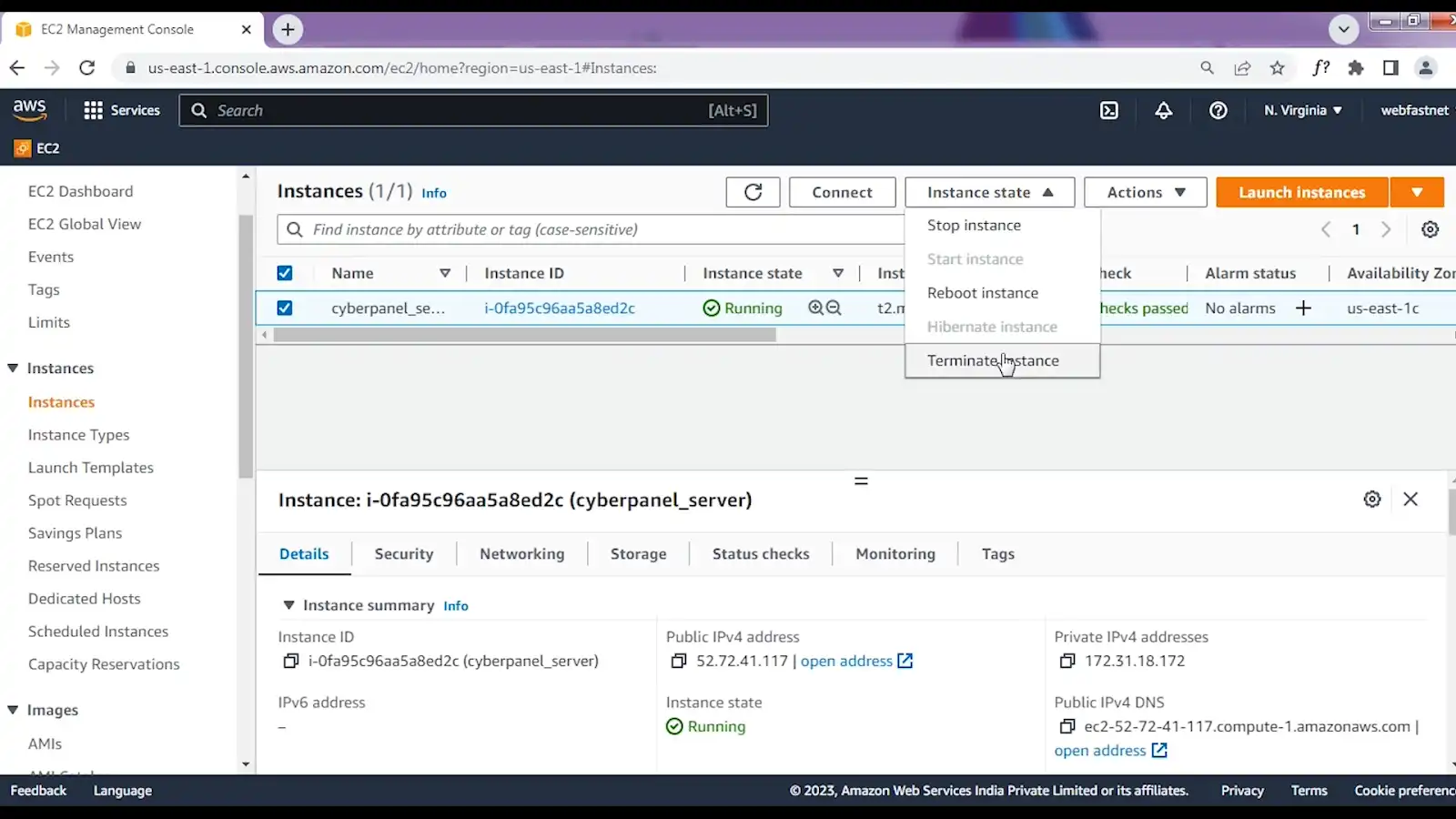Collapse the Instance summary section
Screen dimensions: 1456x819
tap(288, 605)
